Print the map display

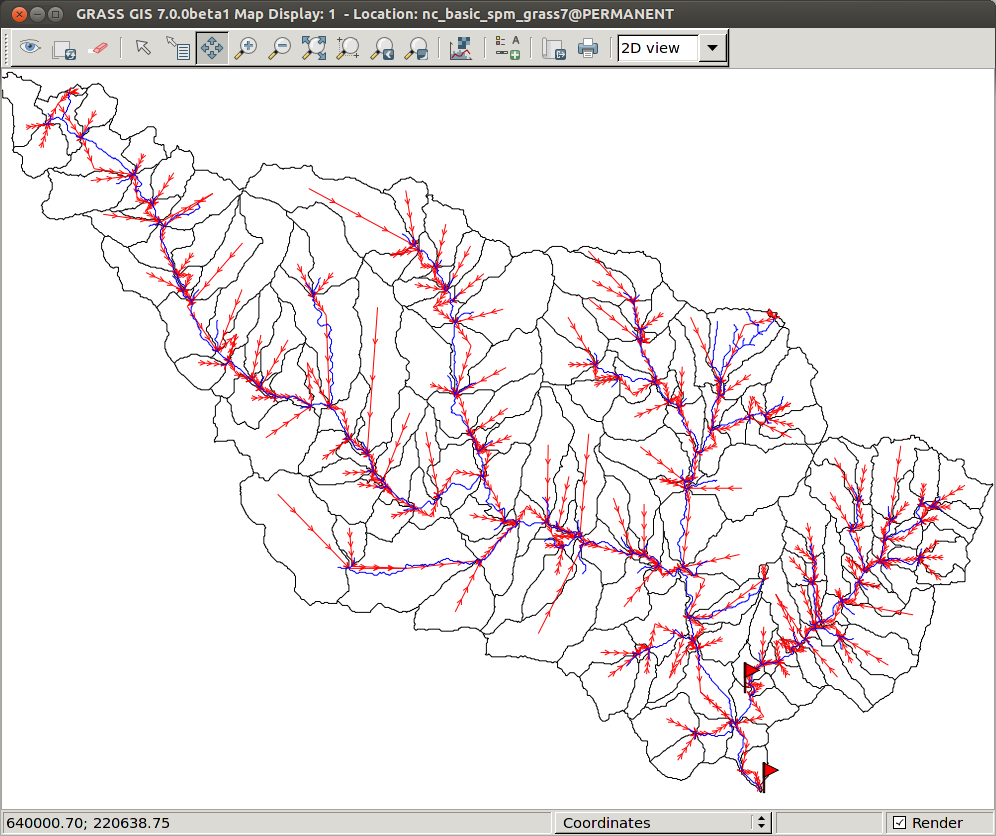(587, 48)
